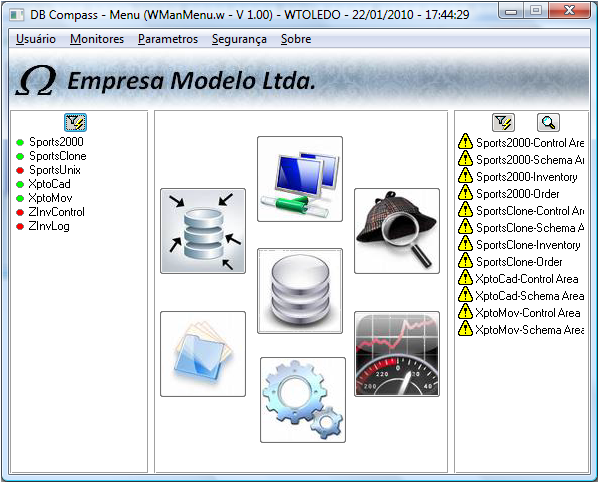Open the Segurança menu

coord(239,39)
